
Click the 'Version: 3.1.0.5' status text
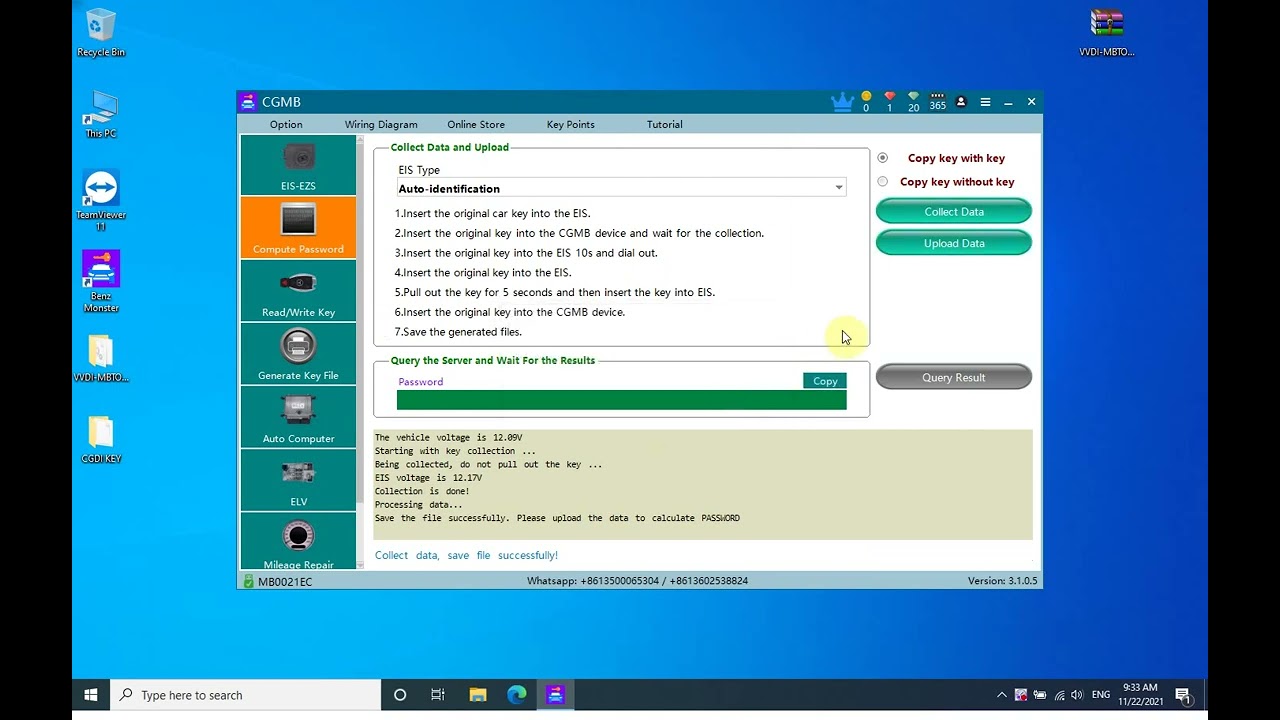coord(1002,581)
